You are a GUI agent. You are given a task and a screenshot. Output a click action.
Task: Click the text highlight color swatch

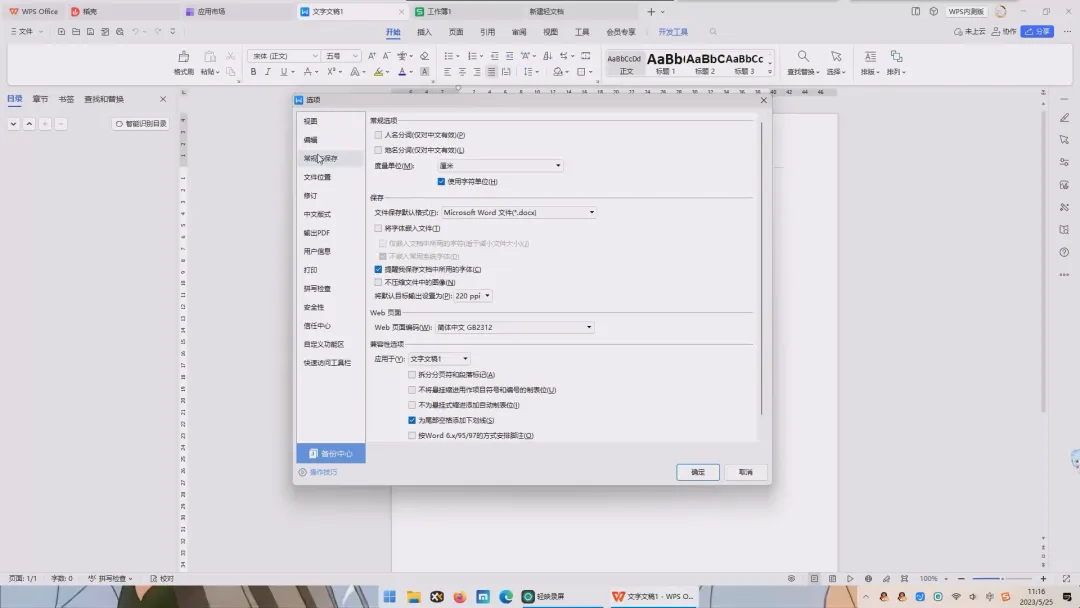click(x=378, y=72)
